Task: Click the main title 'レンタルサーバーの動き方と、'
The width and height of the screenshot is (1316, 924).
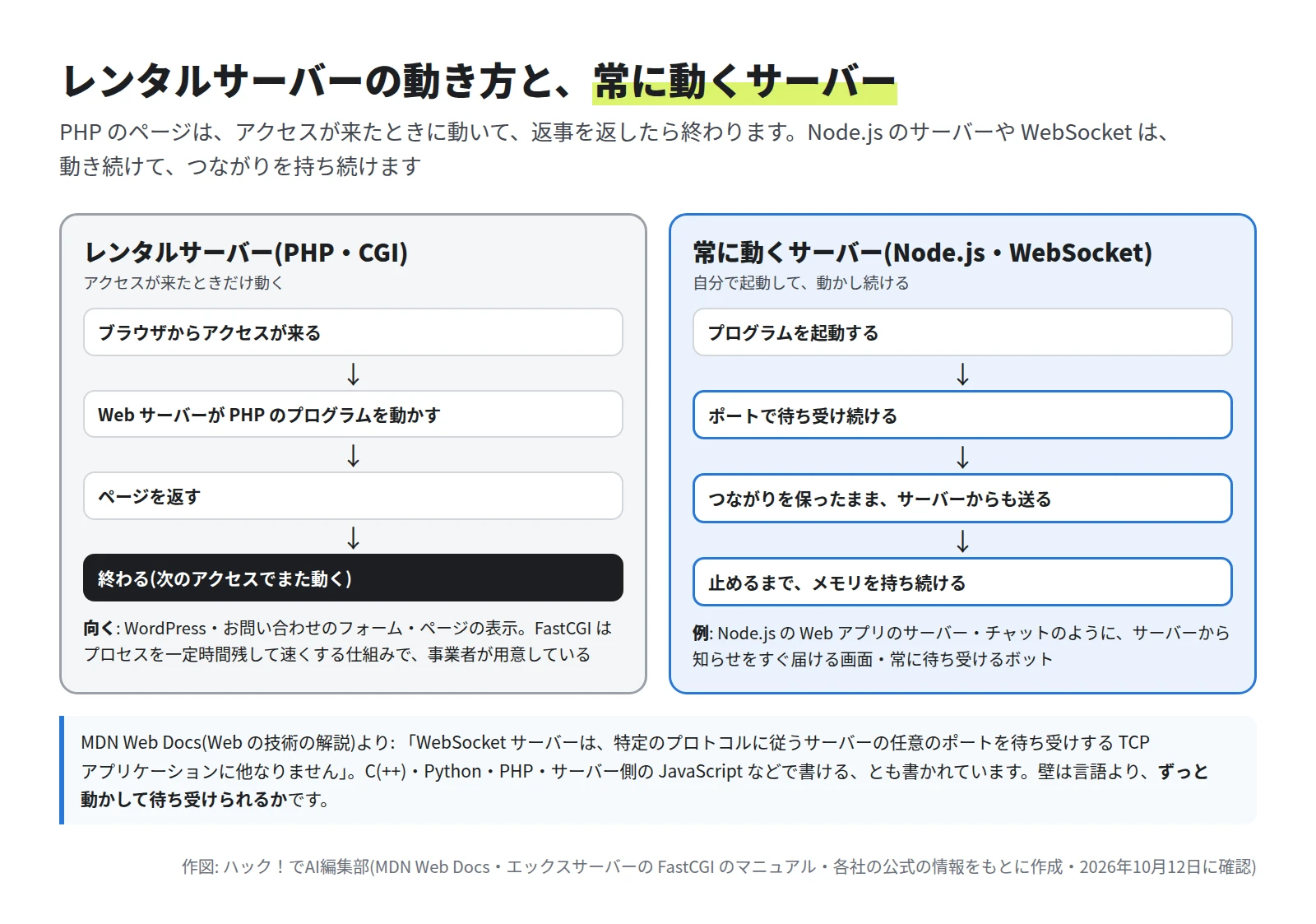Action: pos(322,81)
